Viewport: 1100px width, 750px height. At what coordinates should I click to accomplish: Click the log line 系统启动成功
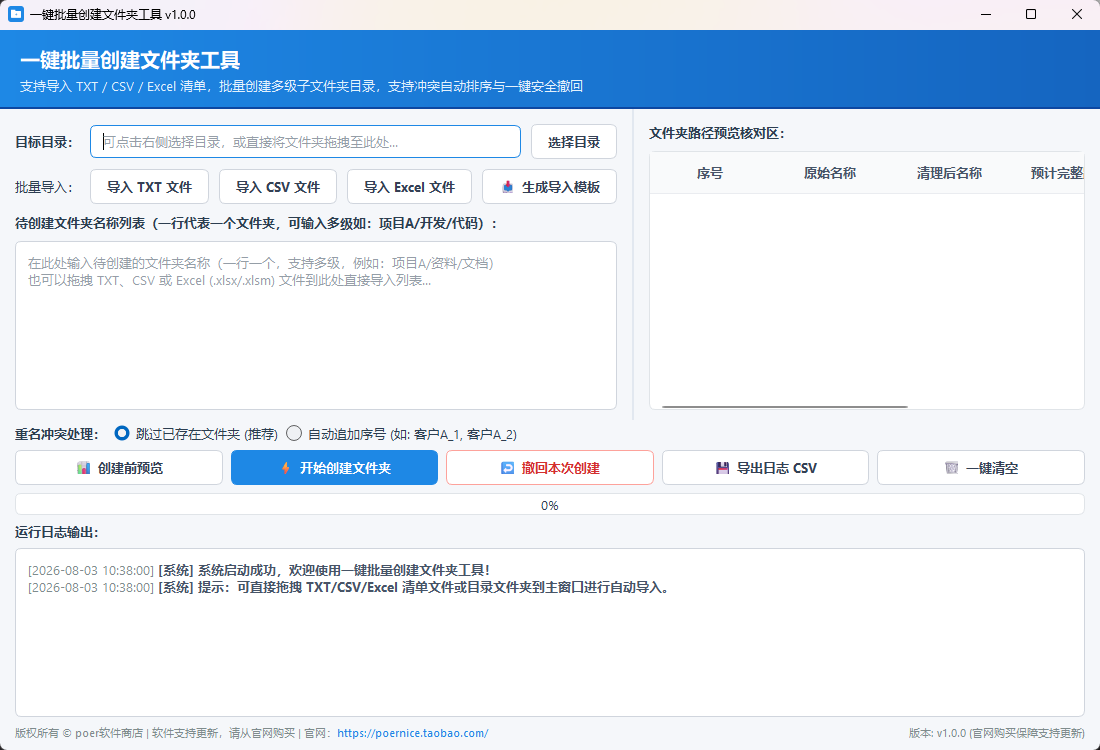[x=259, y=570]
